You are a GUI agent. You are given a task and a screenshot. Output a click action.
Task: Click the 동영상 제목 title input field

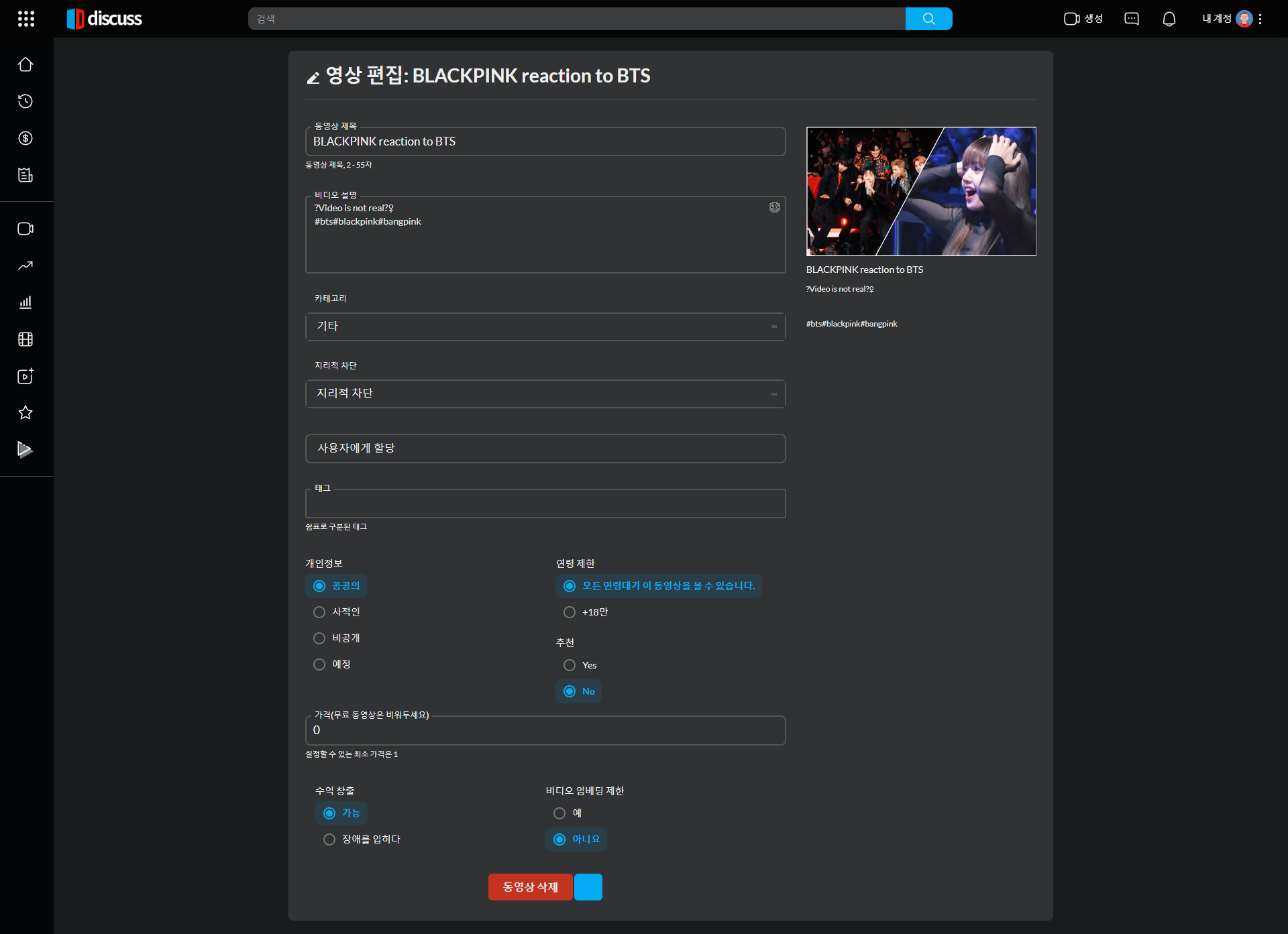(545, 141)
